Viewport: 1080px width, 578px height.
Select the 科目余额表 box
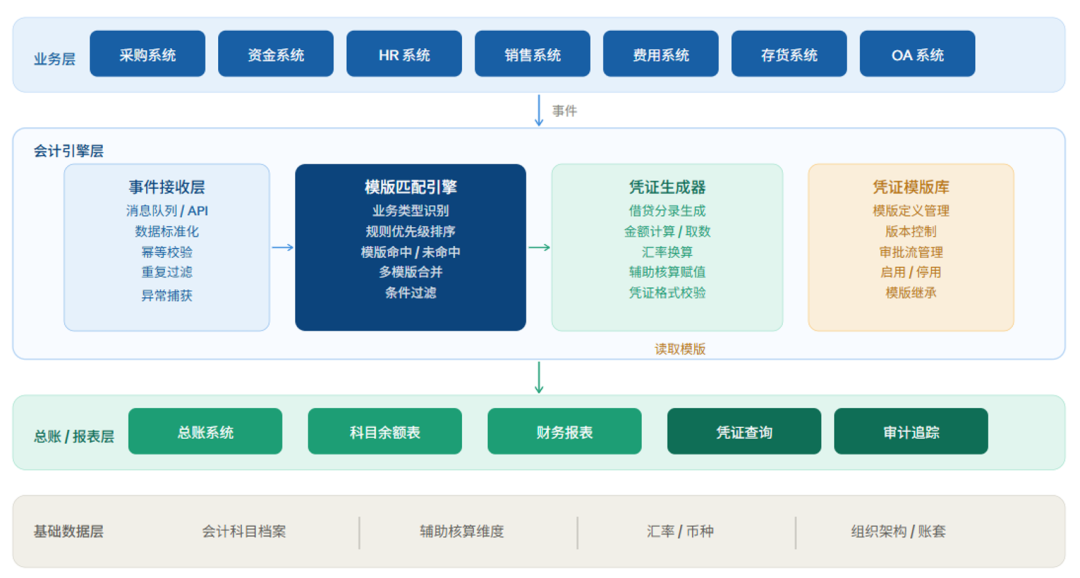click(x=385, y=431)
